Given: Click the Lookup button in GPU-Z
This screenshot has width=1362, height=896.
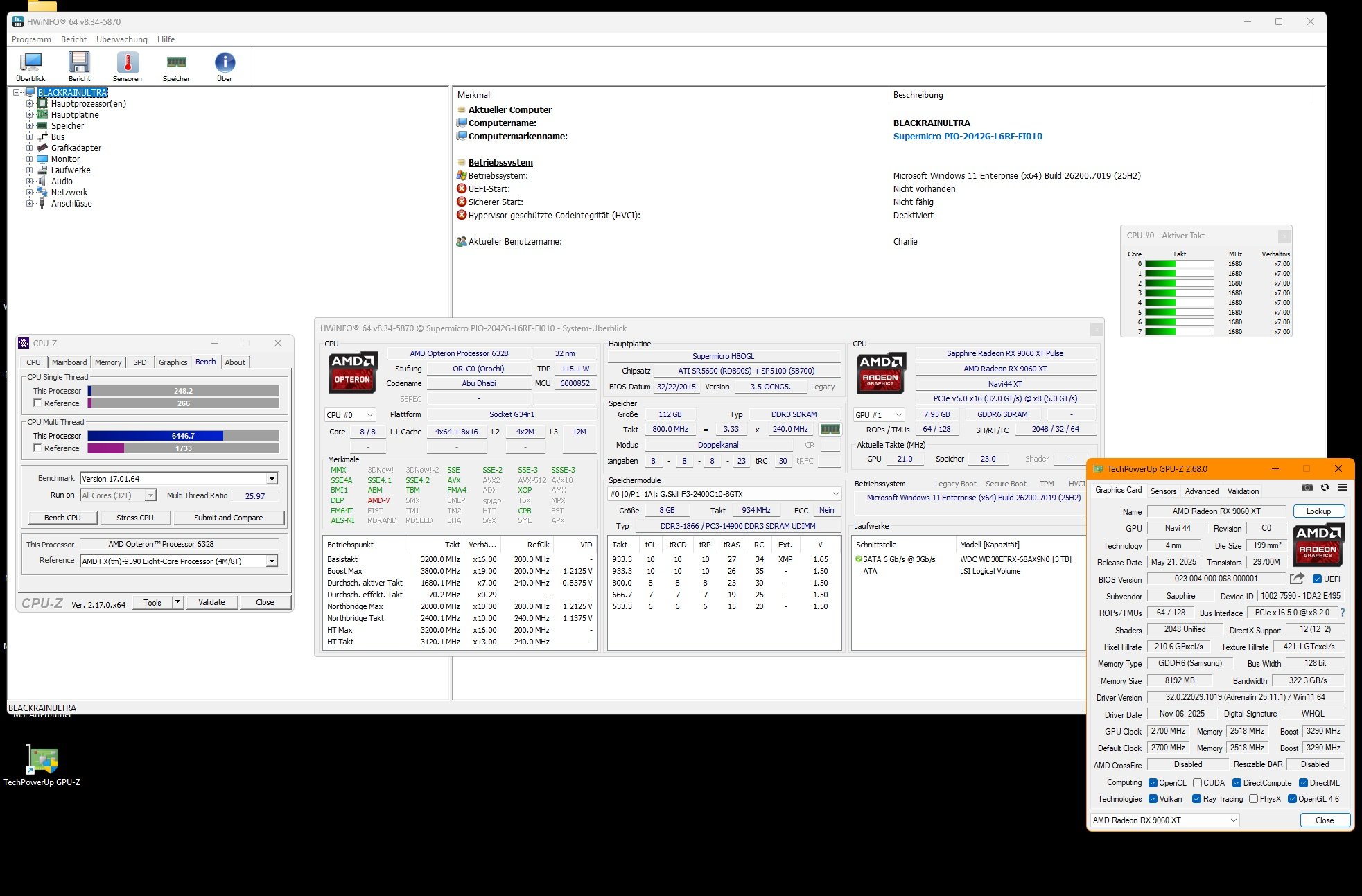Looking at the screenshot, I should 1318,511.
